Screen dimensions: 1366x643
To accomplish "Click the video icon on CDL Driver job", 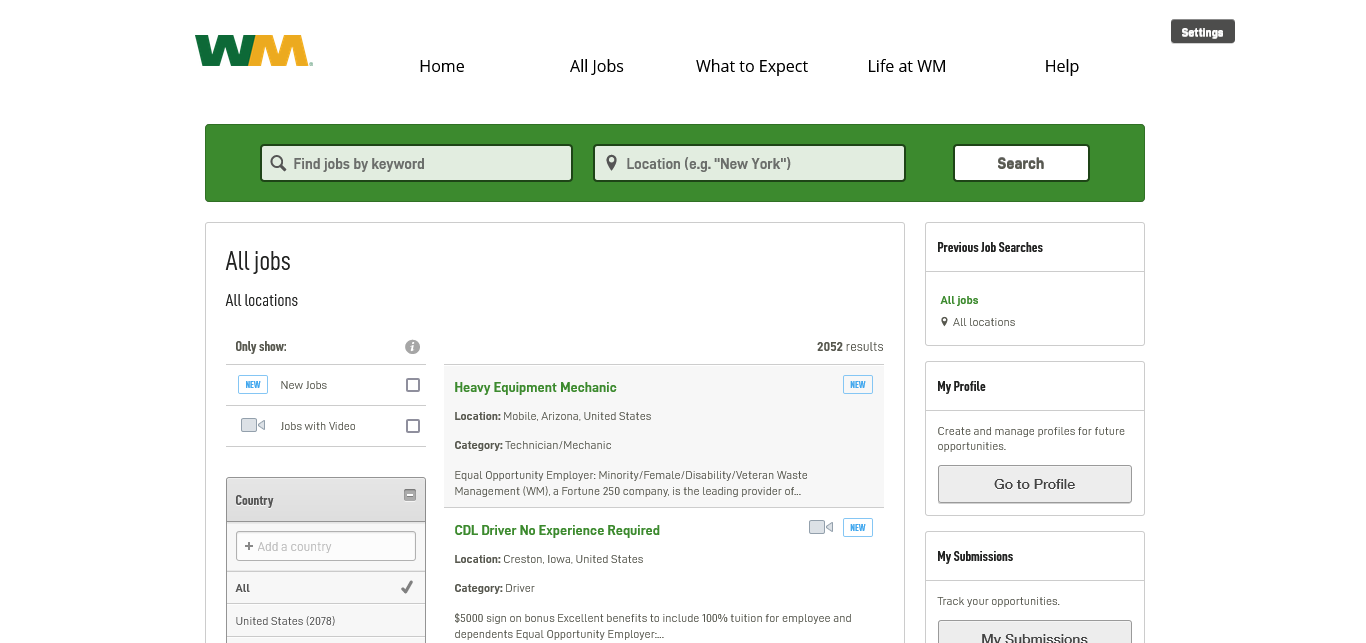I will tap(820, 527).
